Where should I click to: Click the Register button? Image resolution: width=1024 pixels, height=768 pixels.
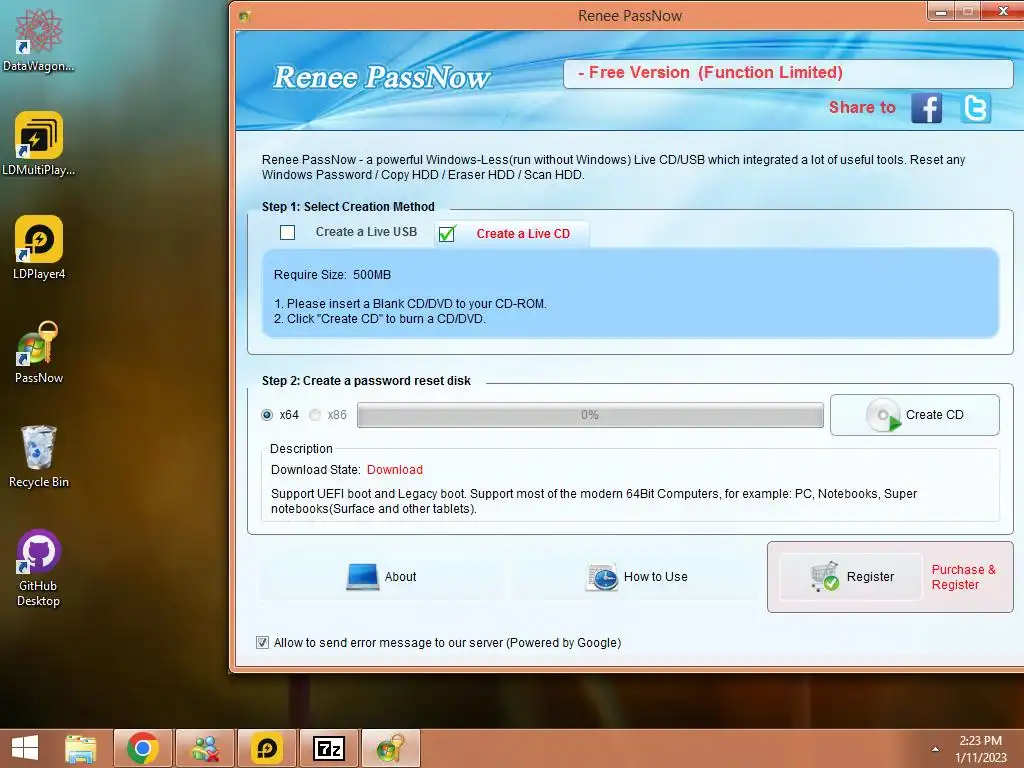pos(850,577)
